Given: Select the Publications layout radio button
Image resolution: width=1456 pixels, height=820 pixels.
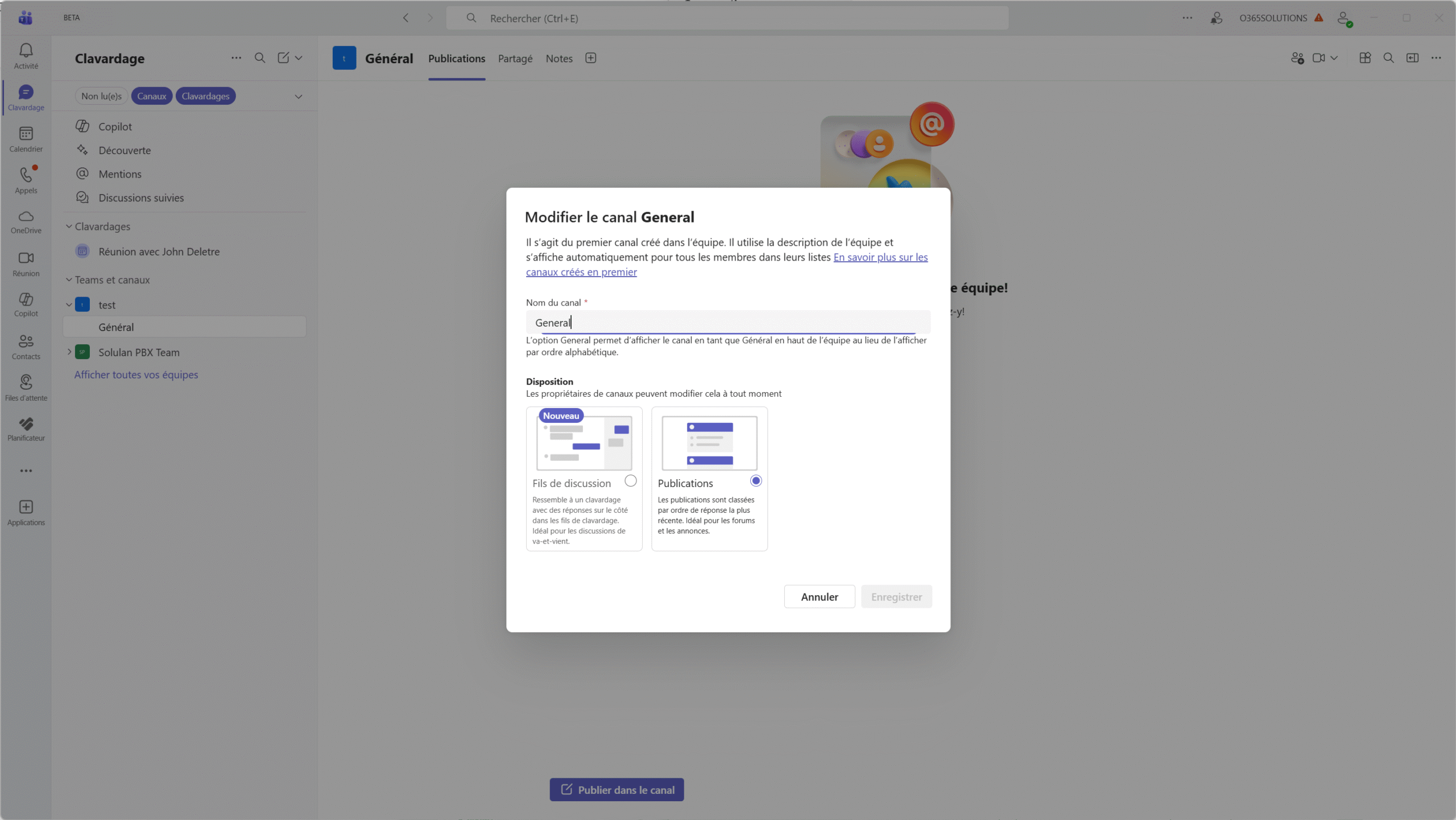Looking at the screenshot, I should click(755, 481).
